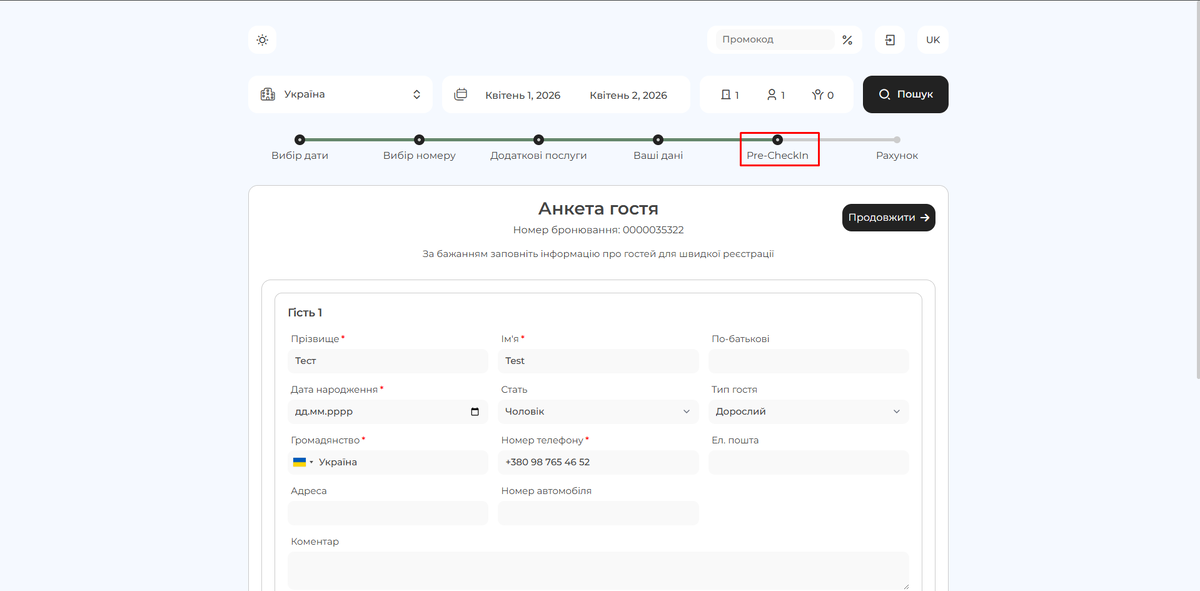The height and width of the screenshot is (591, 1200).
Task: Click the login arrow icon
Action: [x=889, y=40]
